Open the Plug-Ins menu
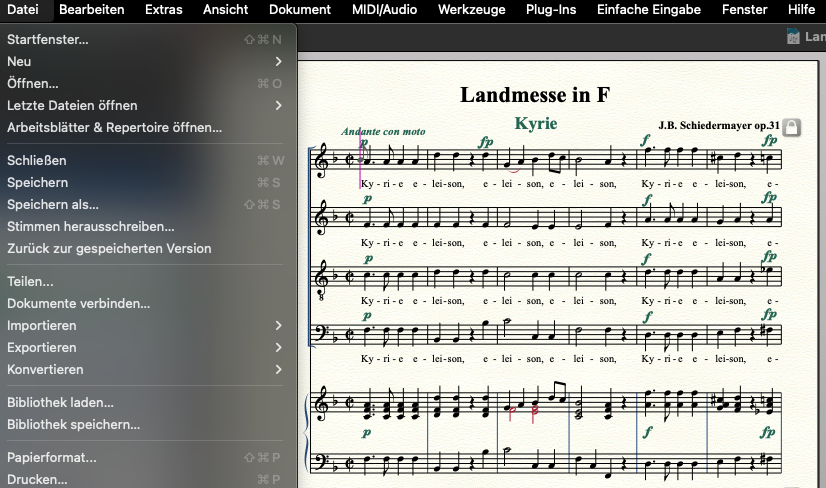The width and height of the screenshot is (826, 488). tap(551, 9)
